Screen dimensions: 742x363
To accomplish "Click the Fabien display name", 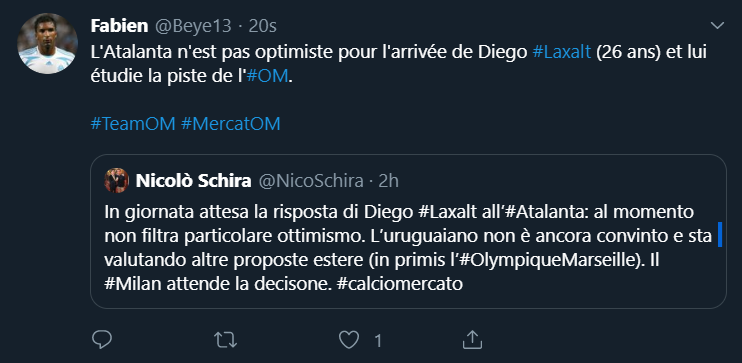I will click(119, 26).
